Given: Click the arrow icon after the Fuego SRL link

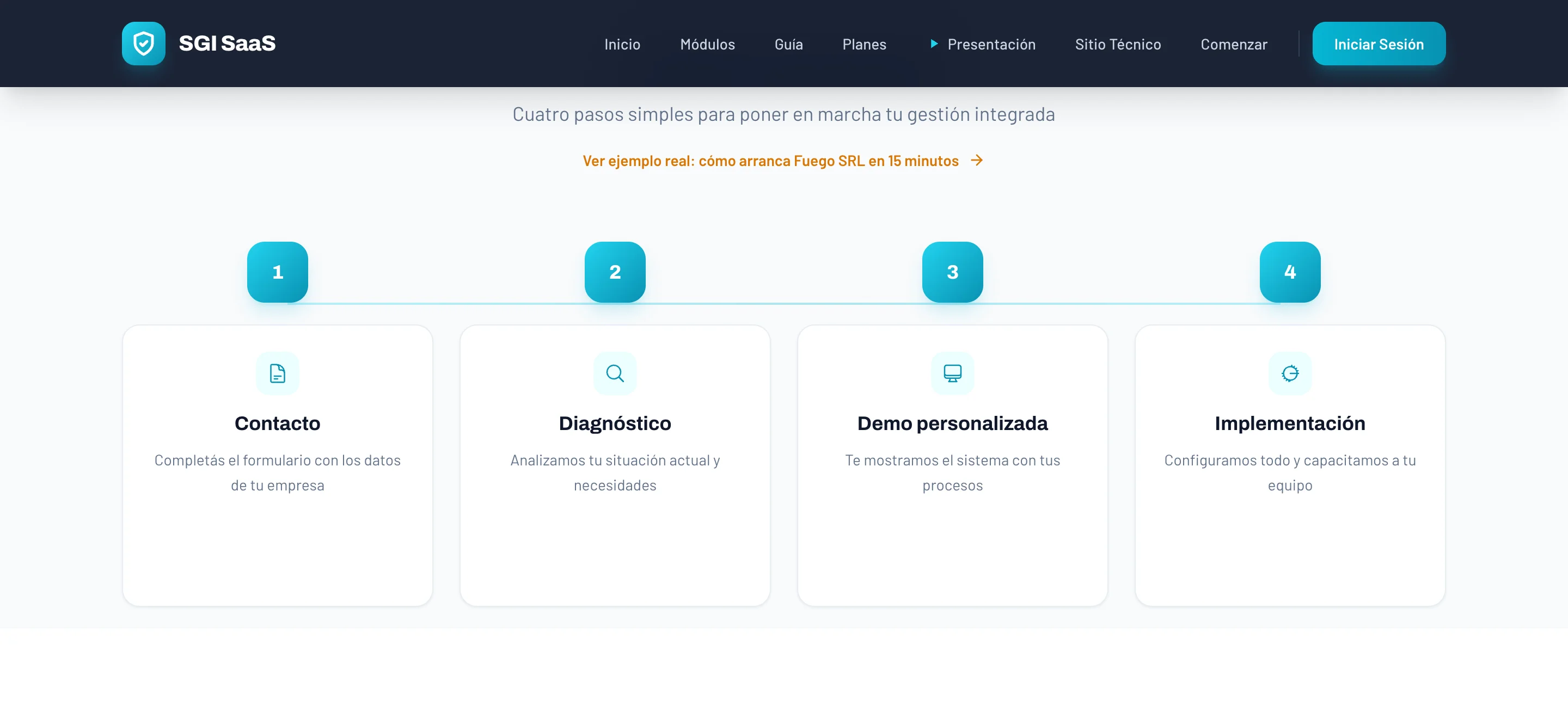Looking at the screenshot, I should (x=977, y=160).
